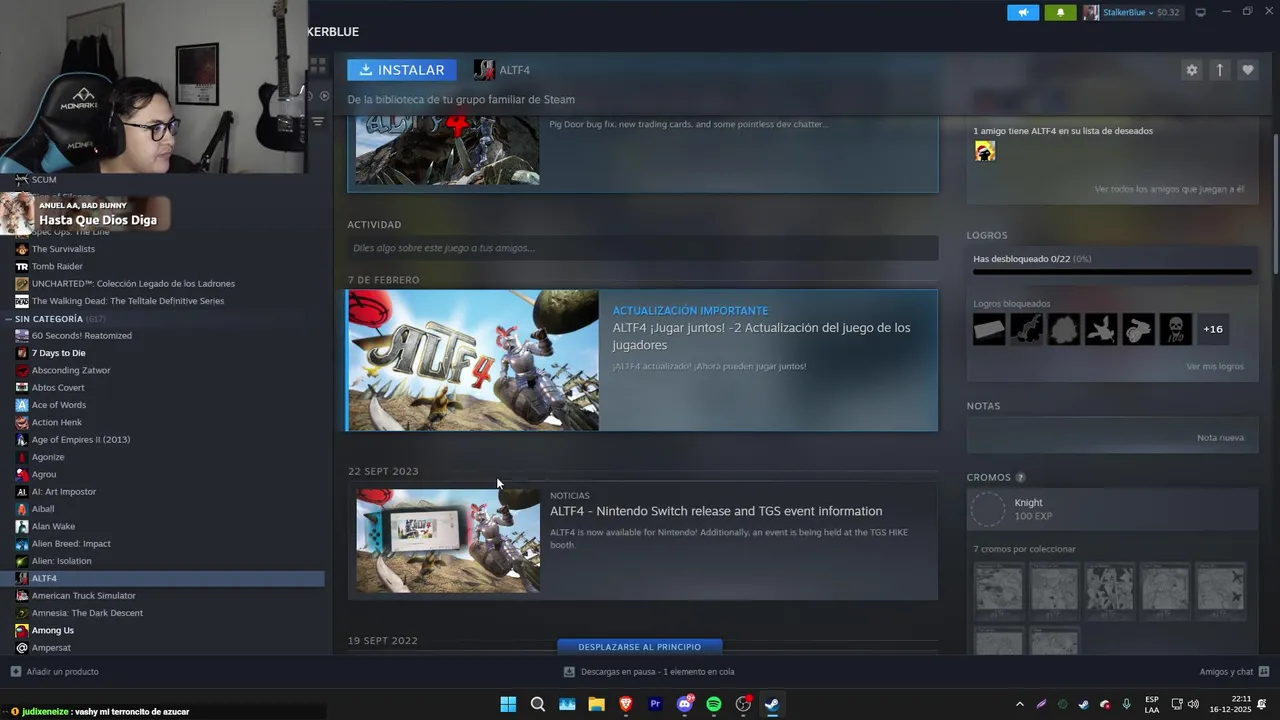Click the help icon next to CROMOS
This screenshot has width=1280, height=720.
(x=1020, y=478)
